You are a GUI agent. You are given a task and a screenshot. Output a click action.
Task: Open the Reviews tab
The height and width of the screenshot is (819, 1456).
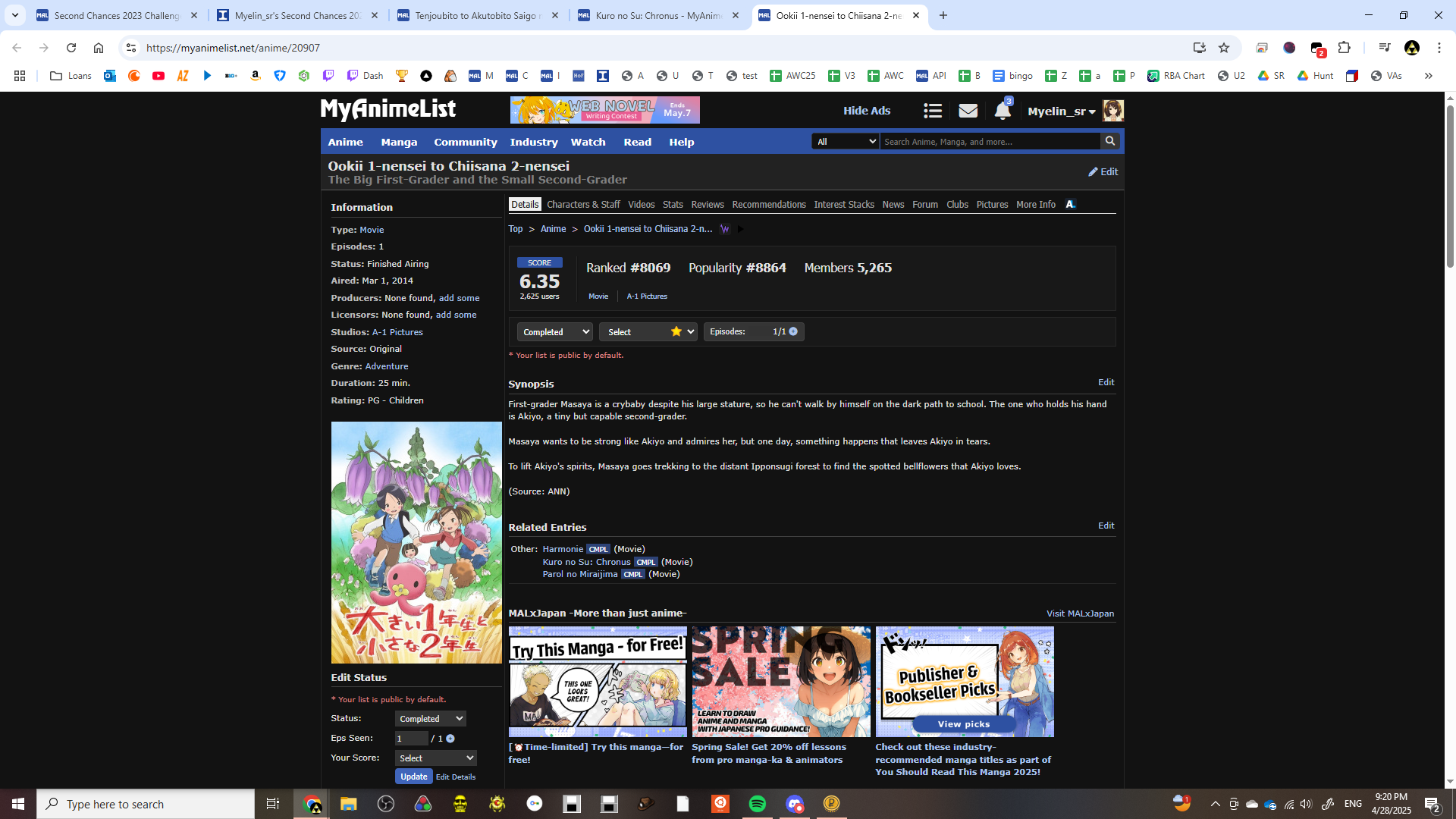click(x=707, y=205)
